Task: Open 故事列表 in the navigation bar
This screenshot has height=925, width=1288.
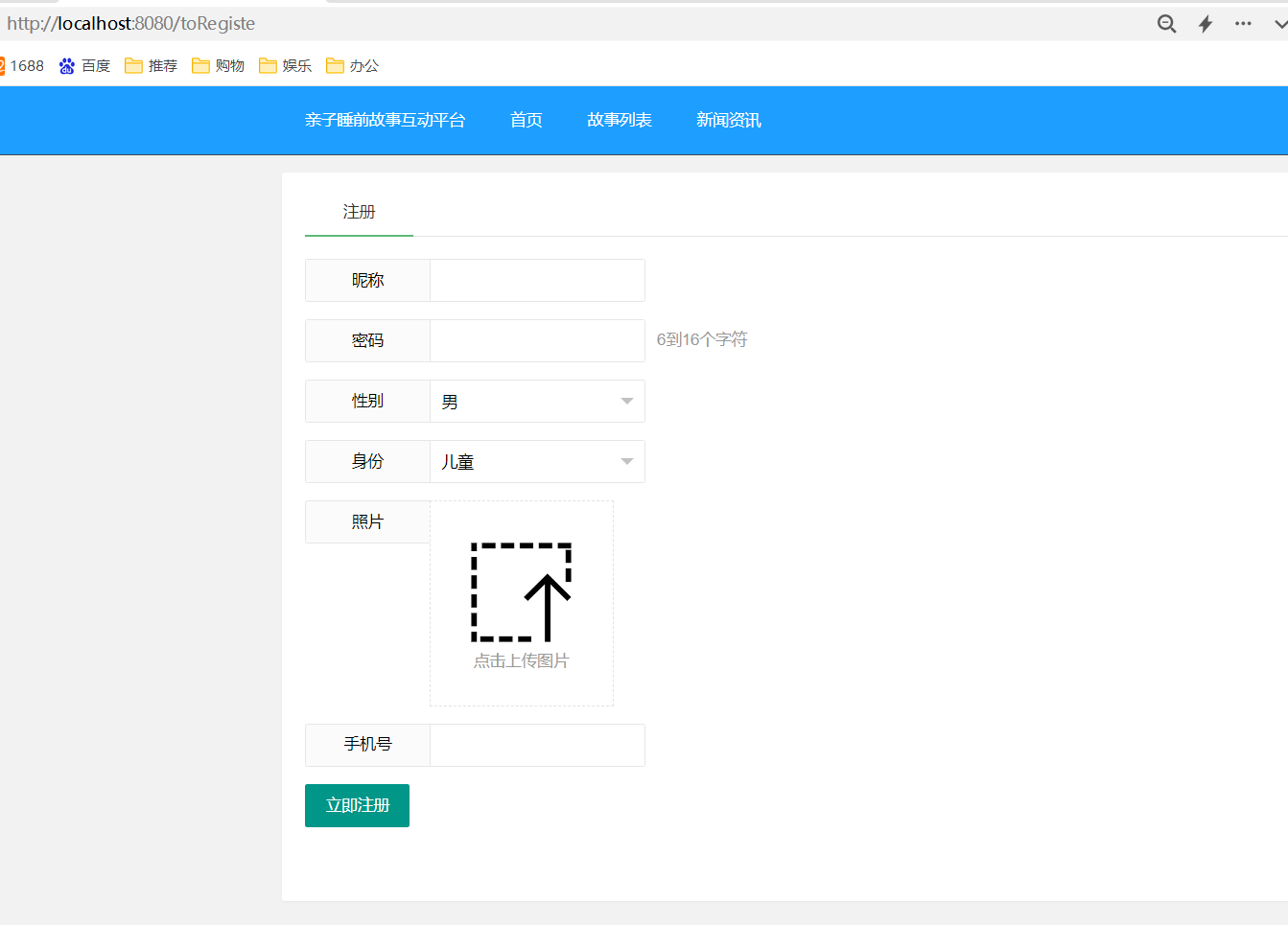Action: click(x=620, y=120)
